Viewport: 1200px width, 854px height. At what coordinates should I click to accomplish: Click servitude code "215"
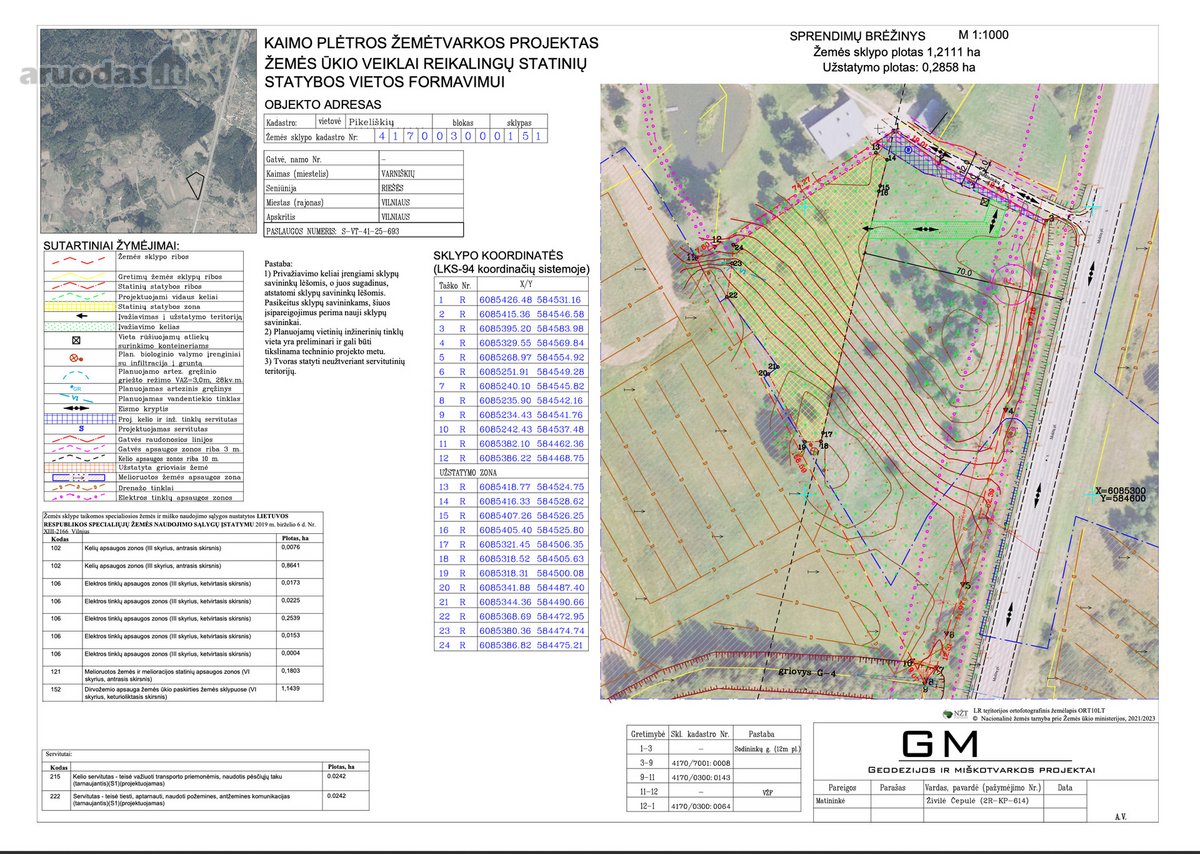pyautogui.click(x=56, y=777)
